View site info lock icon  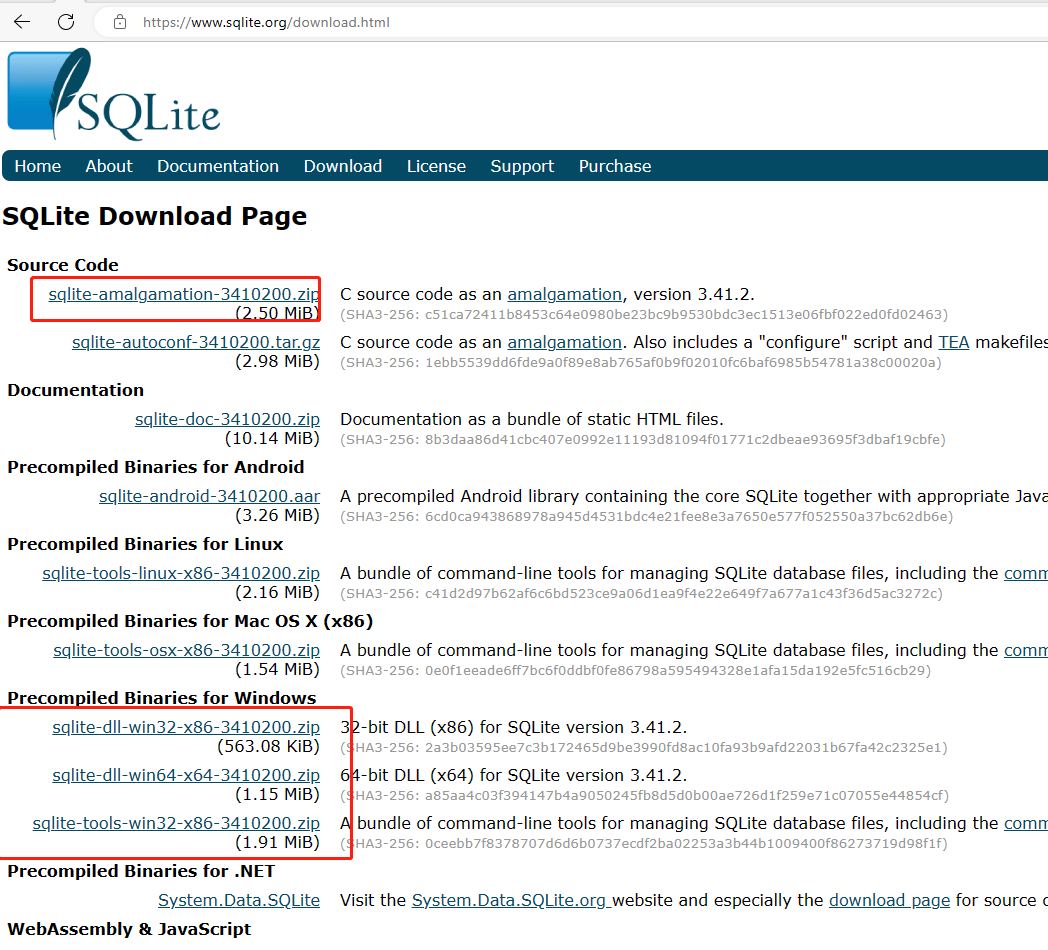(x=120, y=22)
